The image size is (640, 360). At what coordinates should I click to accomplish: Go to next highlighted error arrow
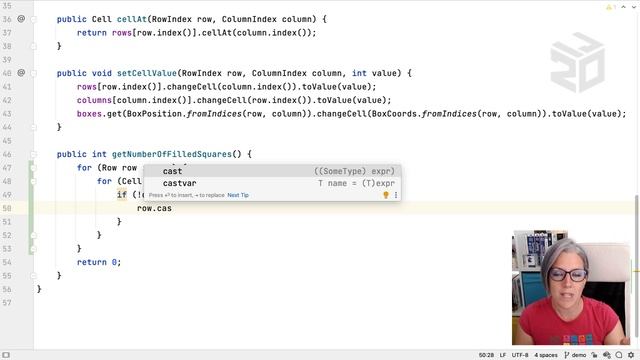coord(634,7)
